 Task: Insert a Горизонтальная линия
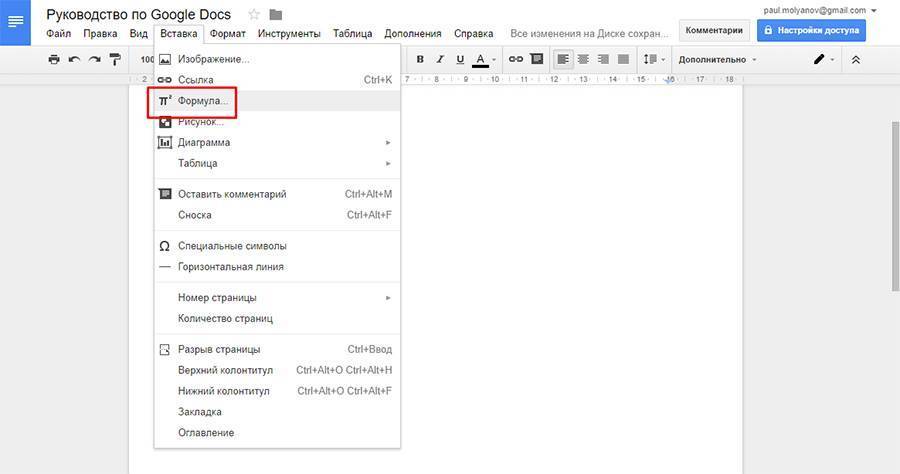[277, 266]
